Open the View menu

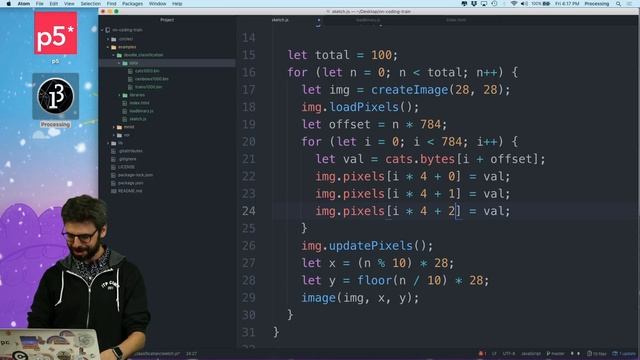click(x=69, y=4)
